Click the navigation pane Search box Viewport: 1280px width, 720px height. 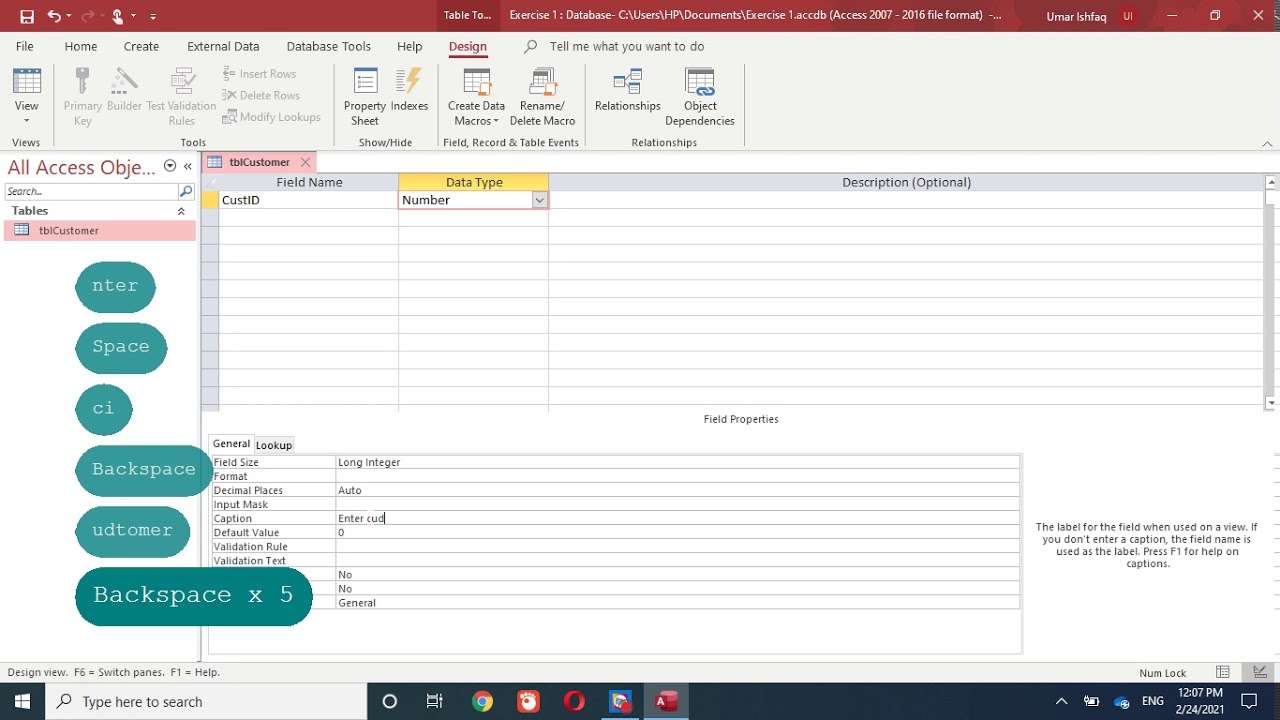[90, 191]
